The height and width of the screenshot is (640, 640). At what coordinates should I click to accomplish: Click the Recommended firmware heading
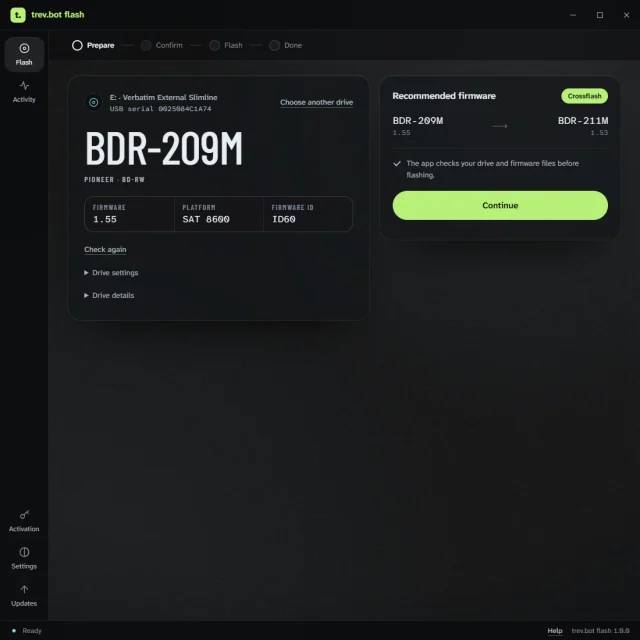click(x=444, y=96)
